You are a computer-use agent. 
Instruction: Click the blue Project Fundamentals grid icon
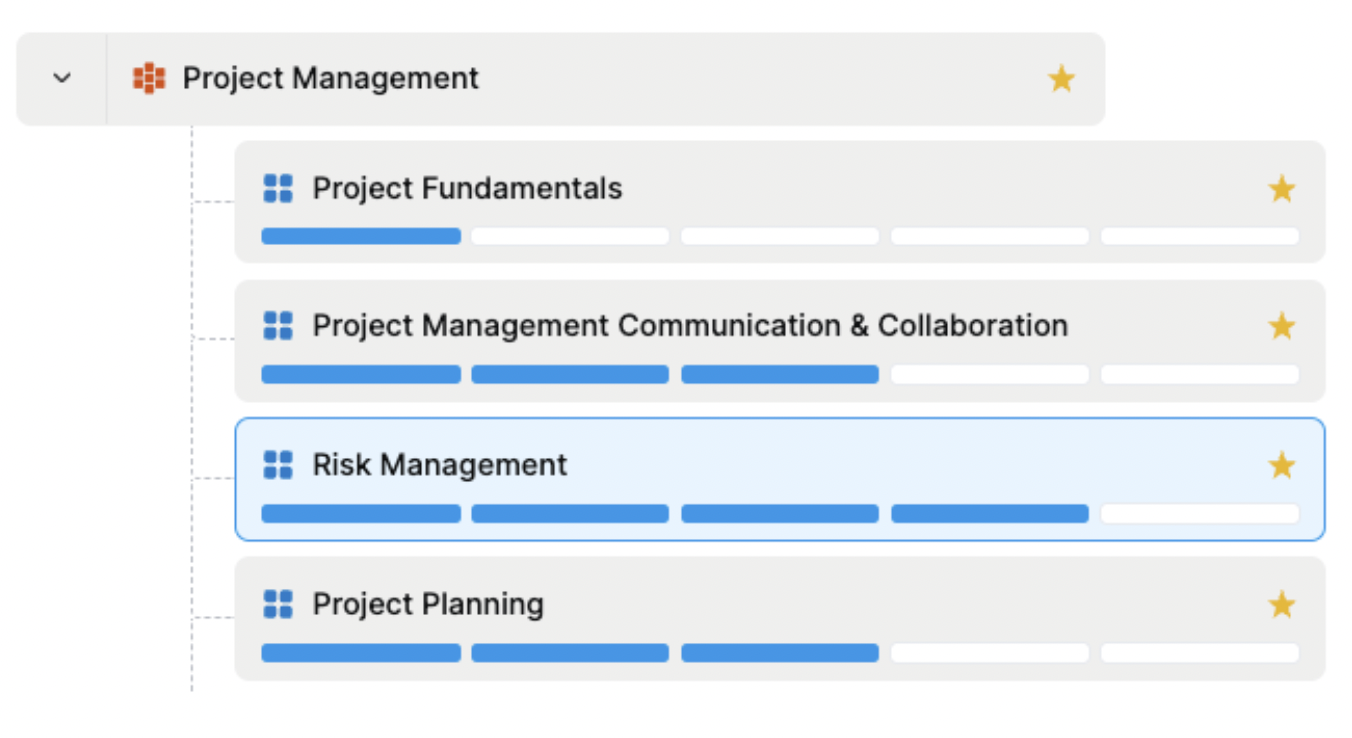[277, 188]
